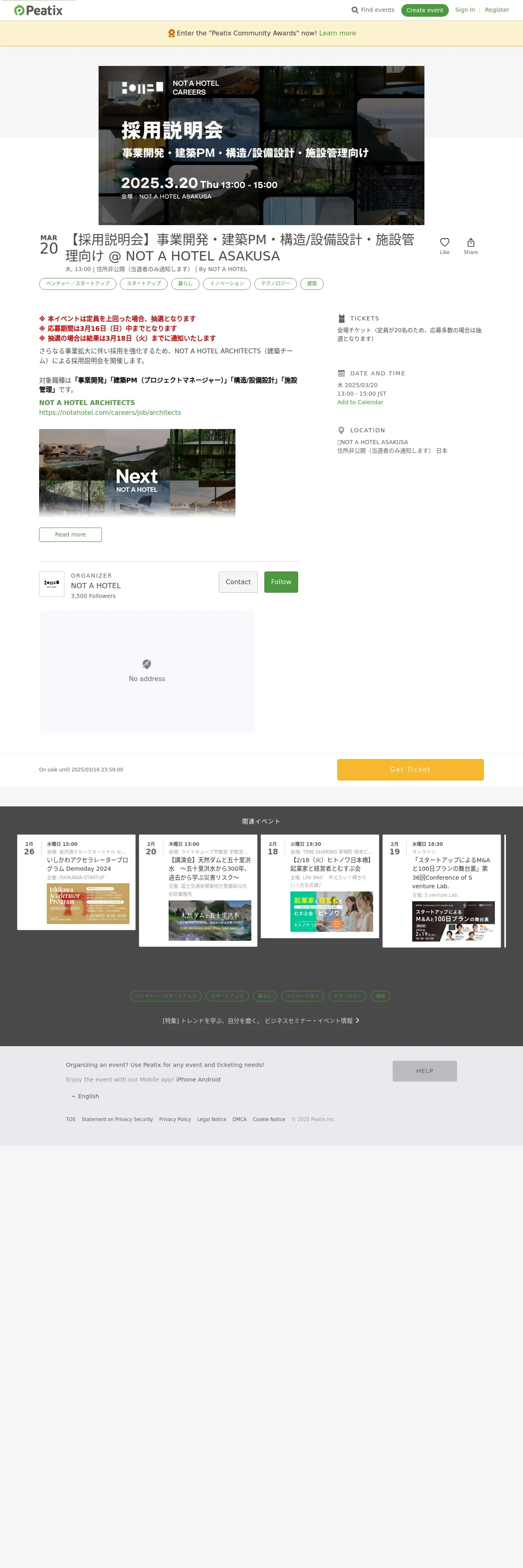
Task: Select footer イノベーション tag
Action: click(x=303, y=996)
